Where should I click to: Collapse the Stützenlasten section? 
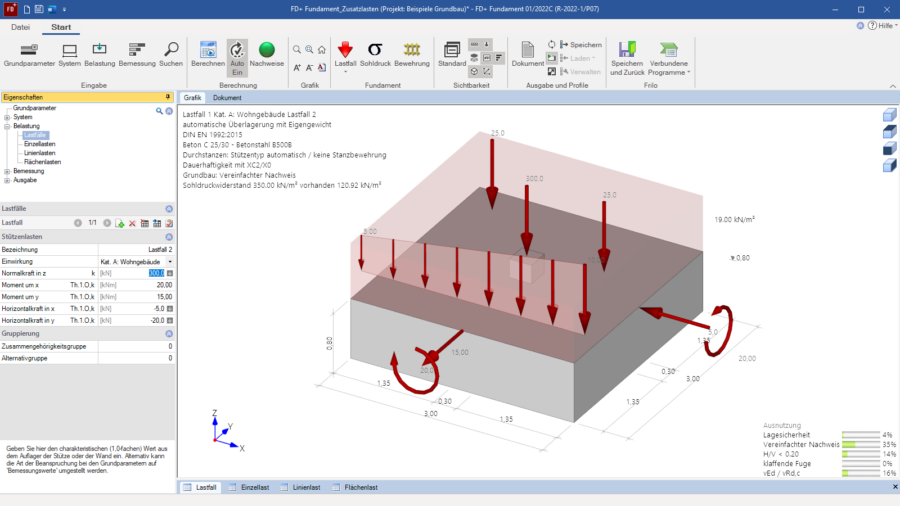click(169, 236)
